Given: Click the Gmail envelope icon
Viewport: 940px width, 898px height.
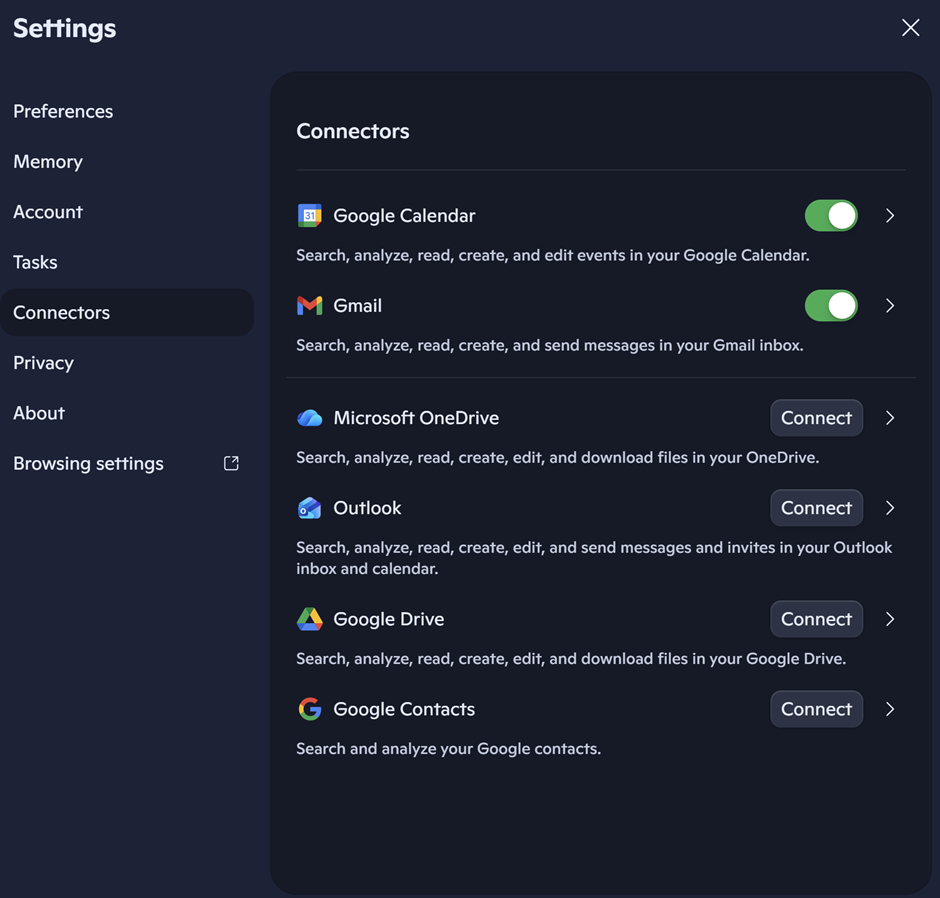Looking at the screenshot, I should 310,306.
